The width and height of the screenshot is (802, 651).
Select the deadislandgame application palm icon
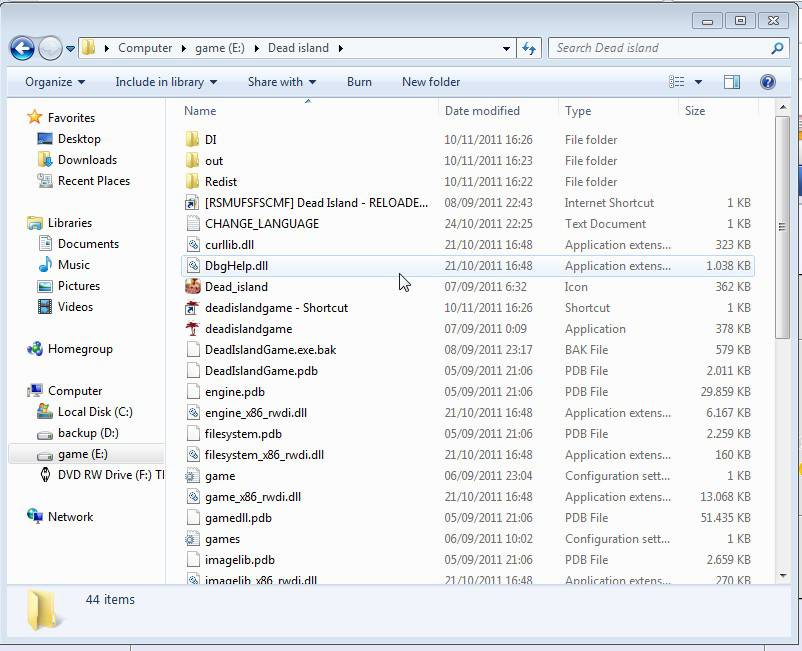click(x=192, y=328)
